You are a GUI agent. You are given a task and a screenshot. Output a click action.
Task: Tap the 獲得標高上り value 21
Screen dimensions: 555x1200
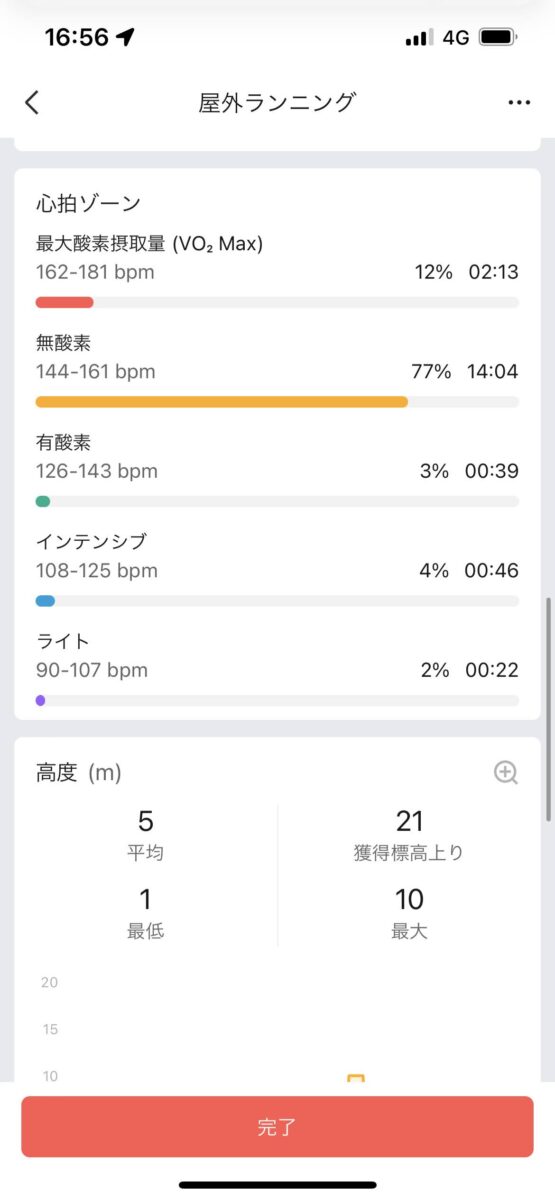click(410, 821)
